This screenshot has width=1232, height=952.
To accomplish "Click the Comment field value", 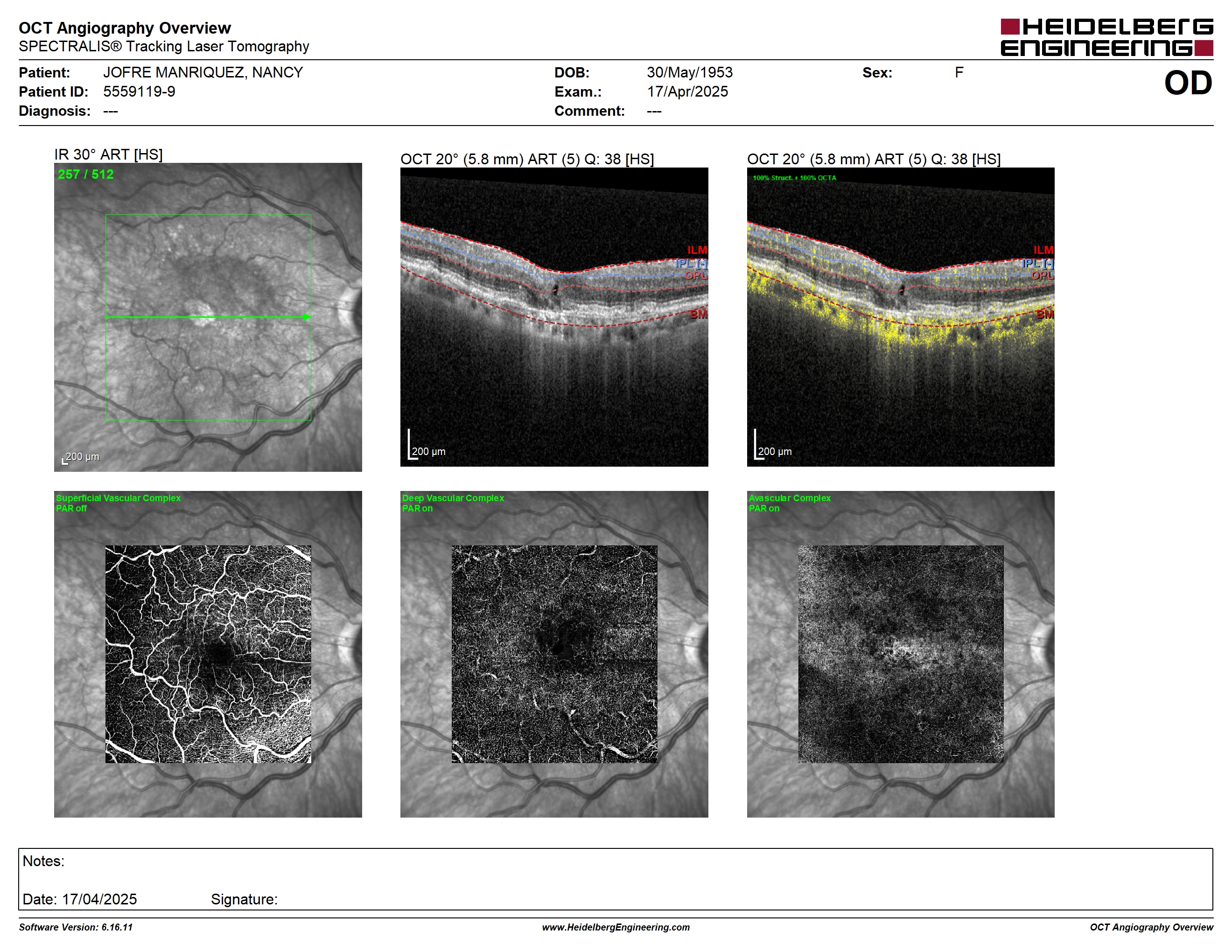I will click(654, 111).
